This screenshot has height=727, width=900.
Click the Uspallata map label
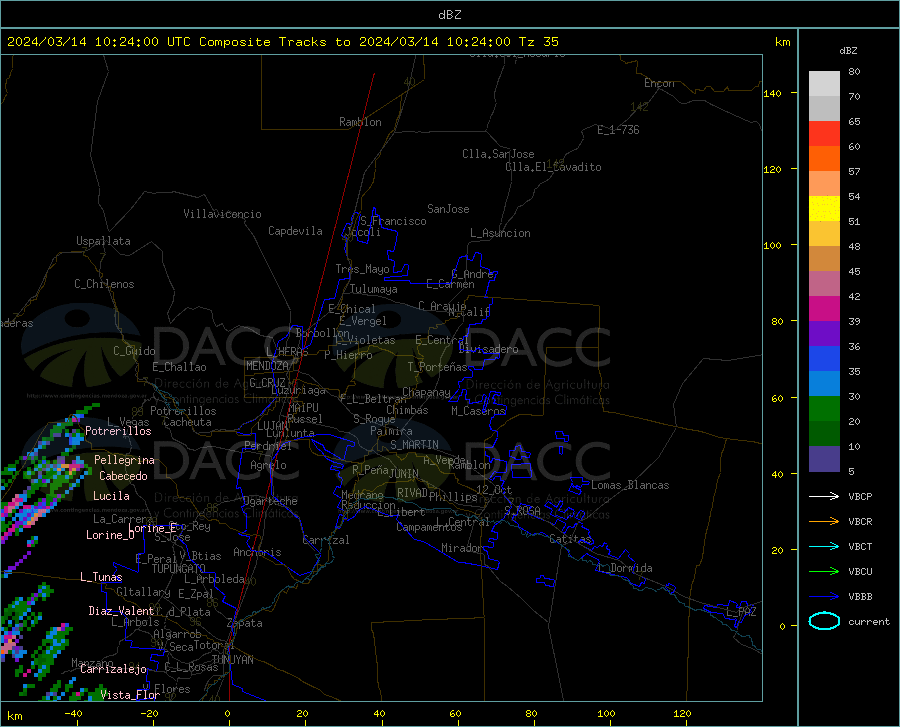[x=103, y=241]
